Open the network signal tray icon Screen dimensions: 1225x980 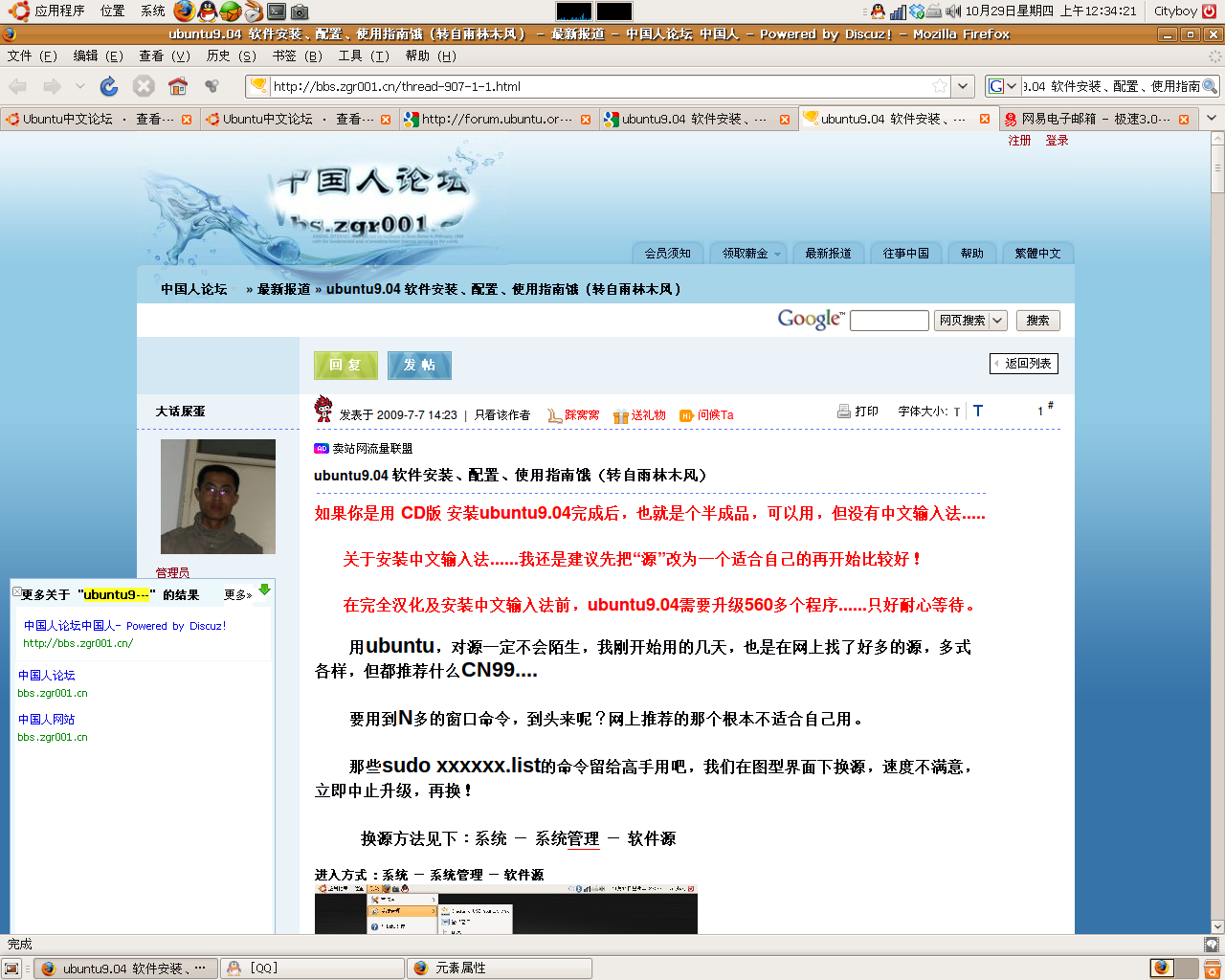tap(898, 11)
